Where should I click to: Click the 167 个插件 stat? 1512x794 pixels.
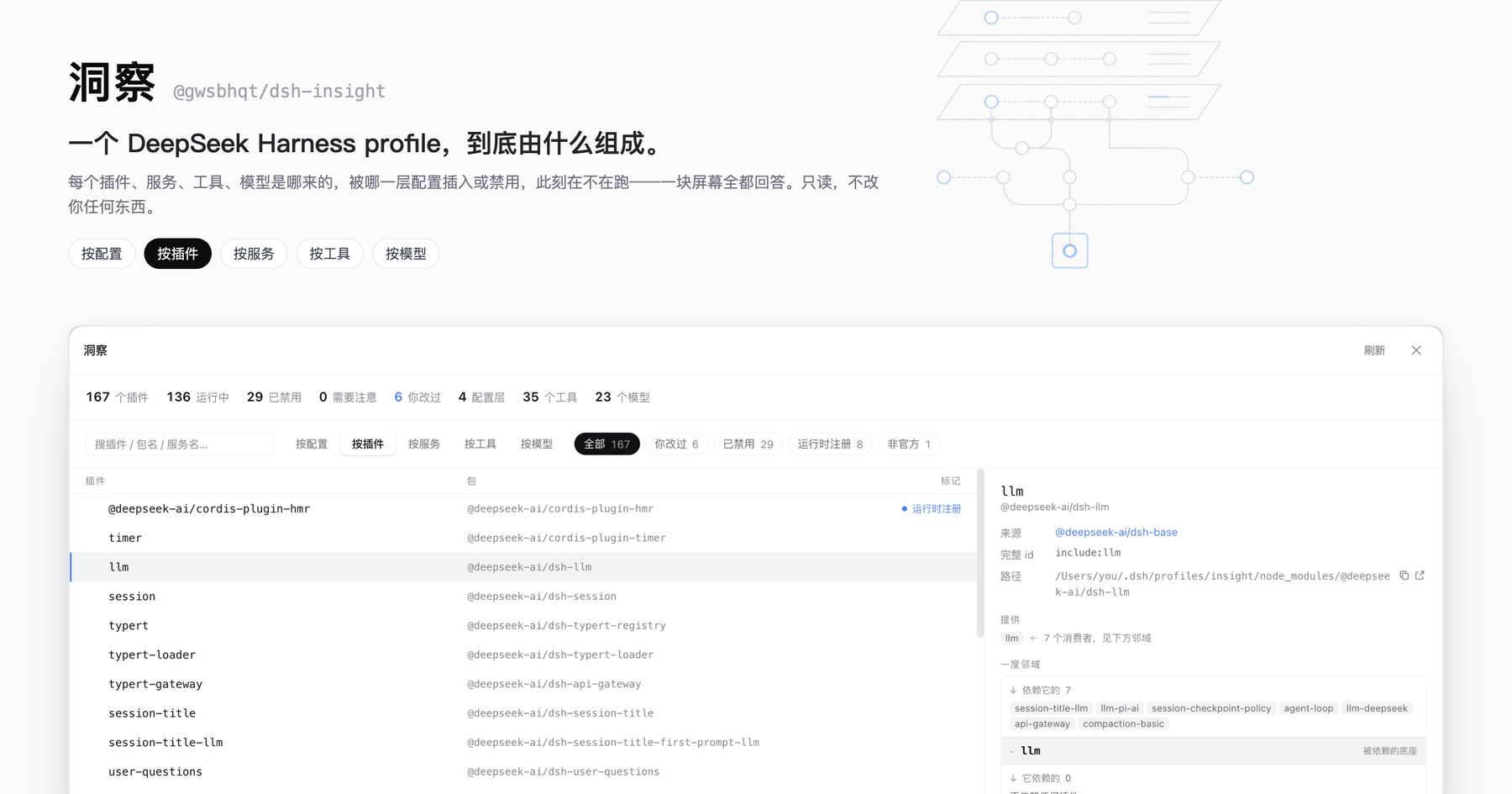click(117, 397)
